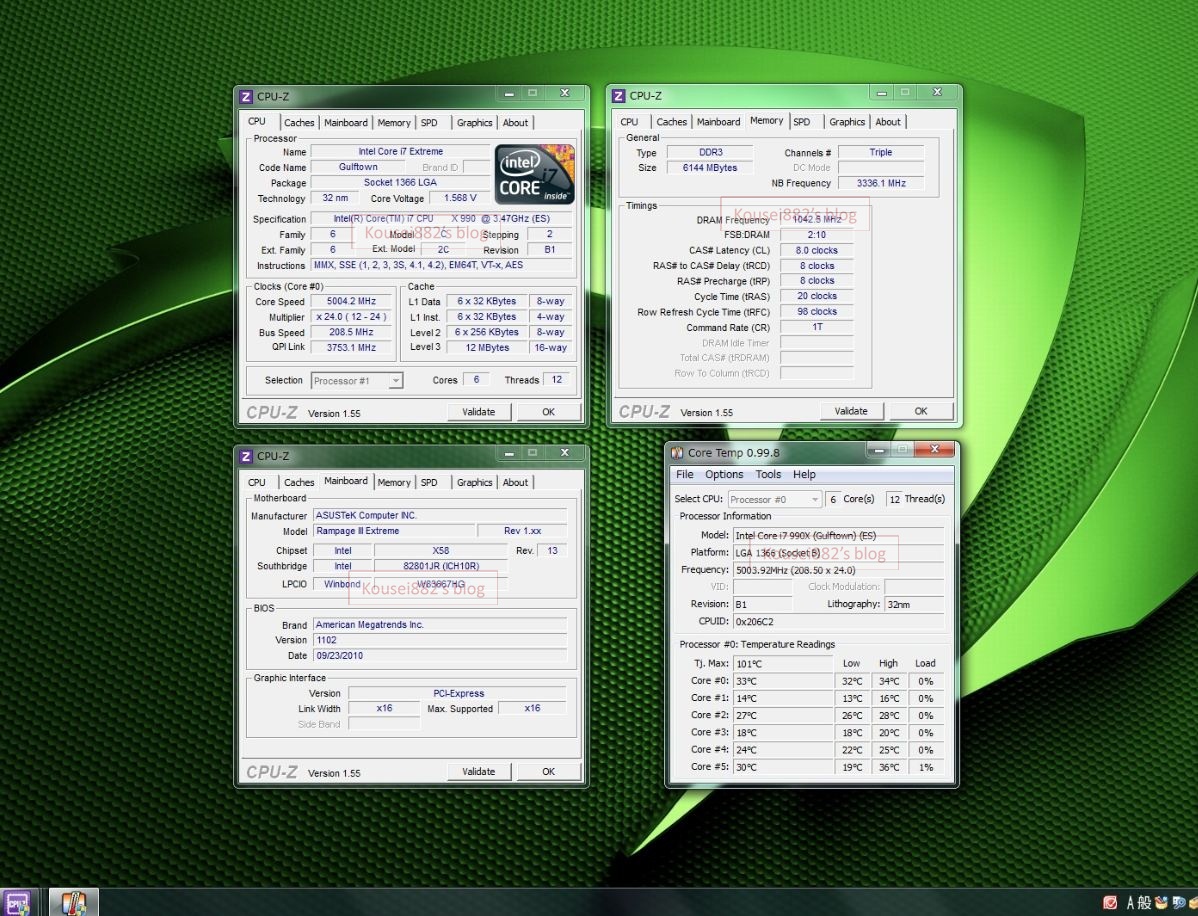Open the Graphics tab in the Memory window
The height and width of the screenshot is (916, 1198).
847,121
